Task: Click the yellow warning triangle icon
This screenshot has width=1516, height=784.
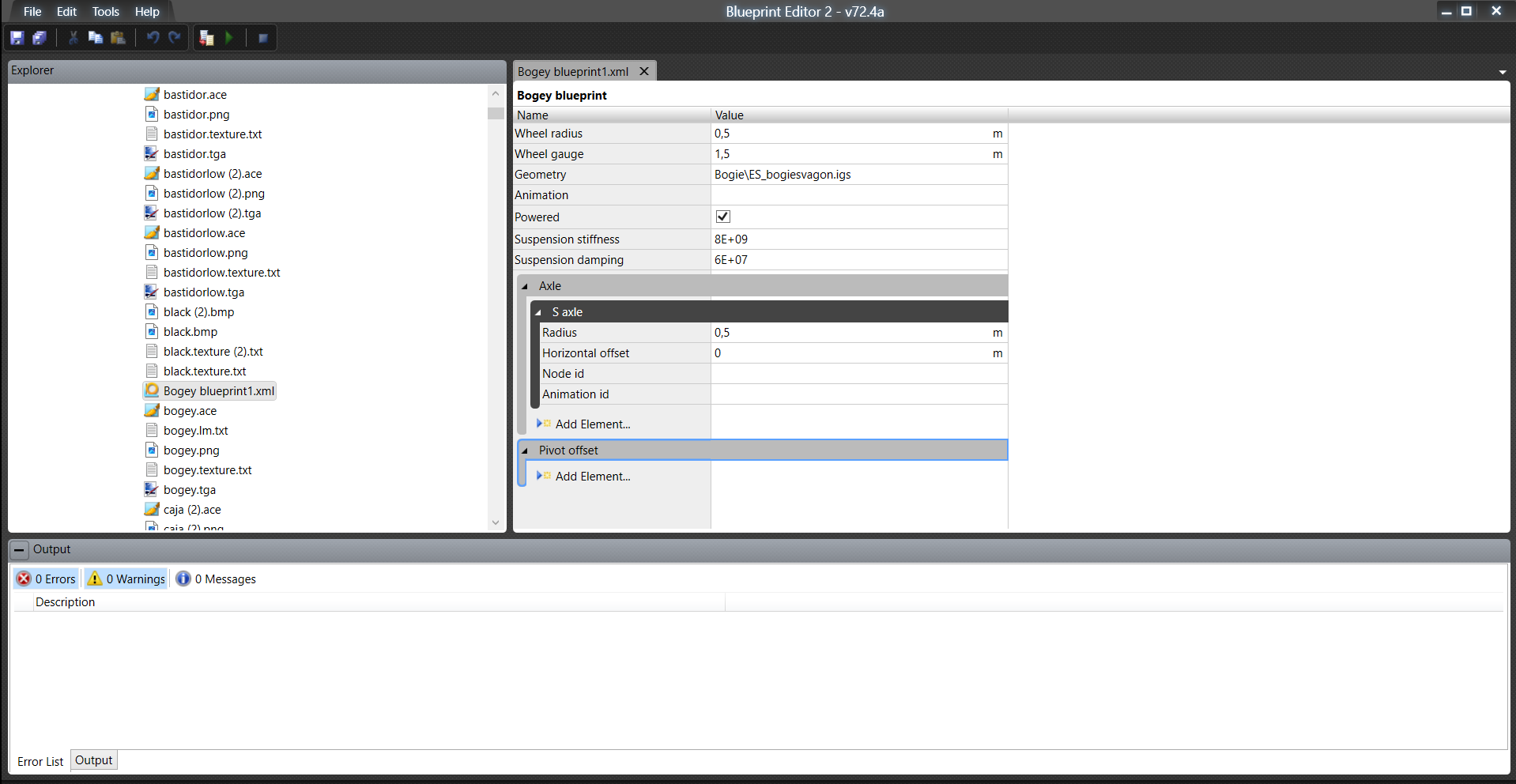Action: coord(95,579)
